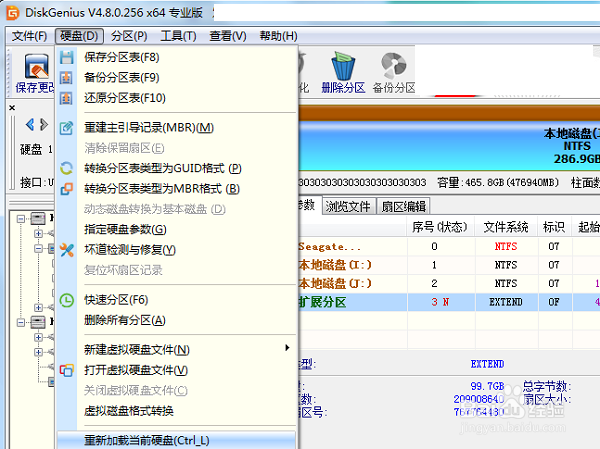Click the blue NTFS partition bar
The image size is (600, 449).
tap(449, 145)
